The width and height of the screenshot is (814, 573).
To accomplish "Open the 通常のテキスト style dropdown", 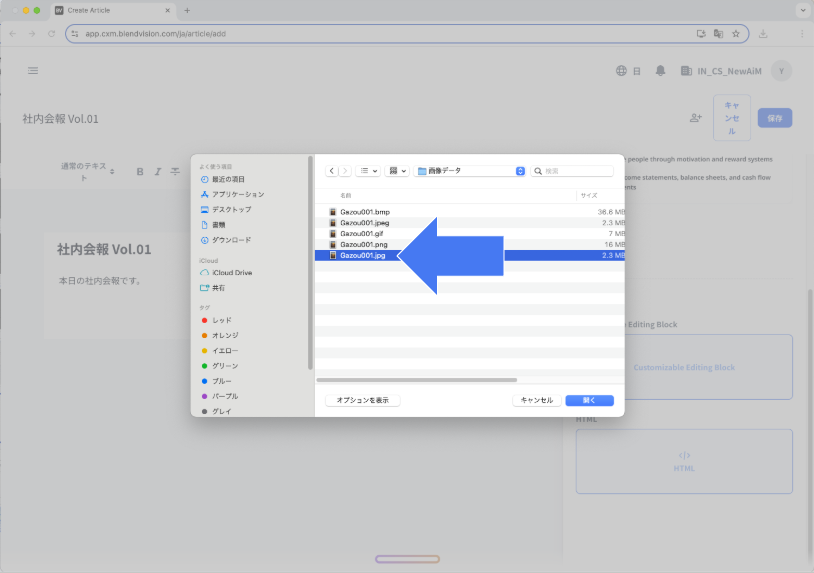I will click(x=87, y=172).
